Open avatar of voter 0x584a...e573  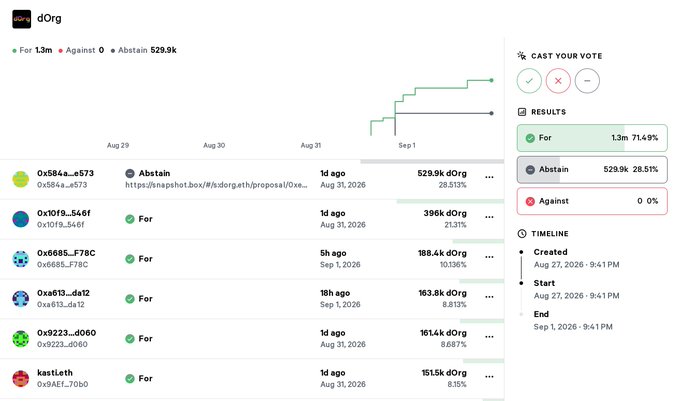pyautogui.click(x=20, y=179)
